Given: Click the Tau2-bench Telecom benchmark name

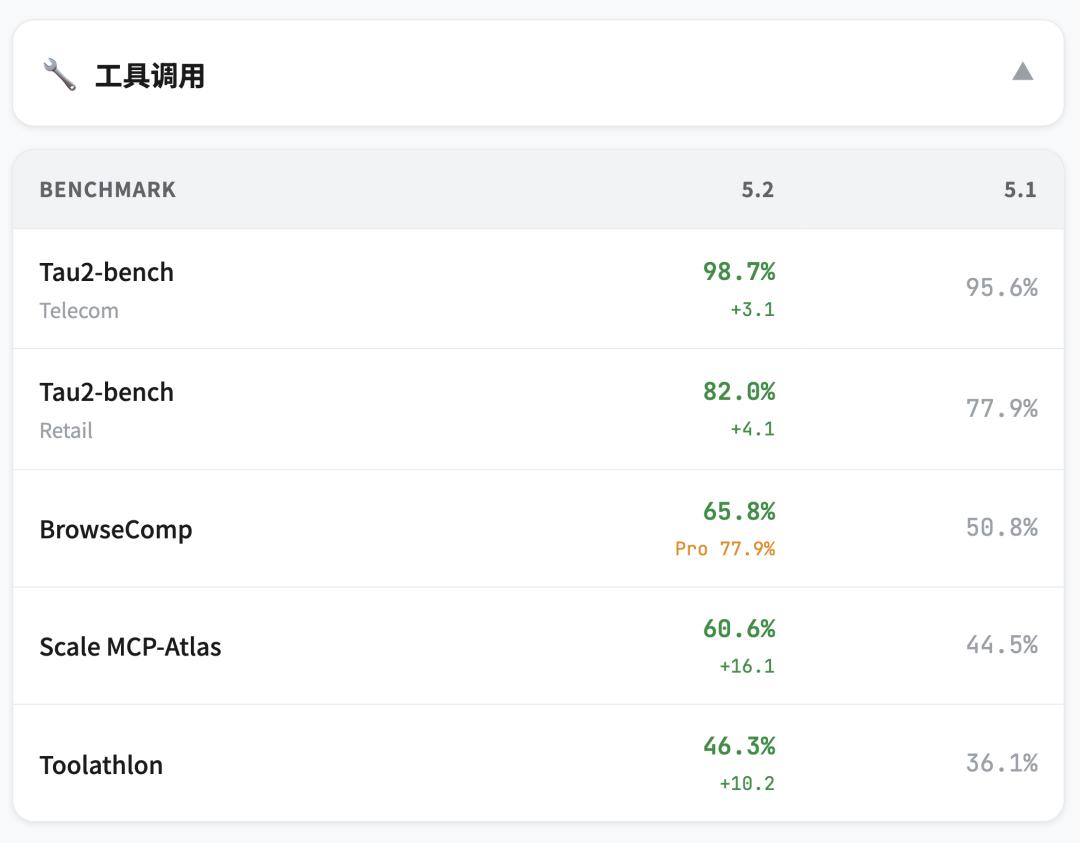Looking at the screenshot, I should pyautogui.click(x=107, y=272).
